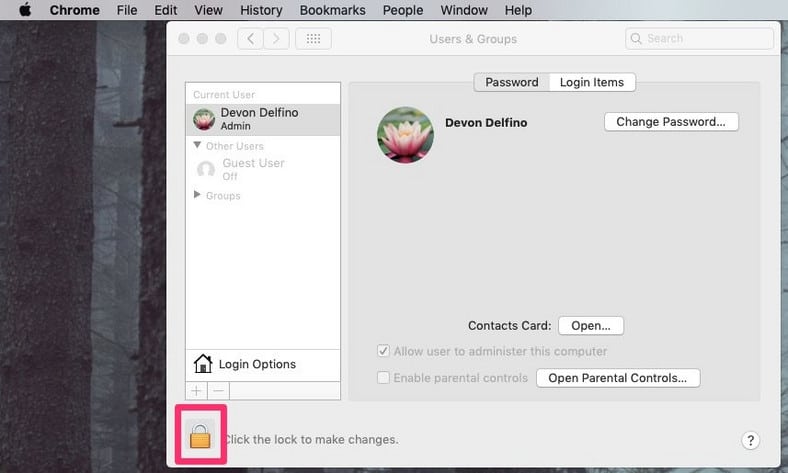Screen dimensions: 788x473
Task: Click Open Parental Controls button
Action: click(618, 378)
